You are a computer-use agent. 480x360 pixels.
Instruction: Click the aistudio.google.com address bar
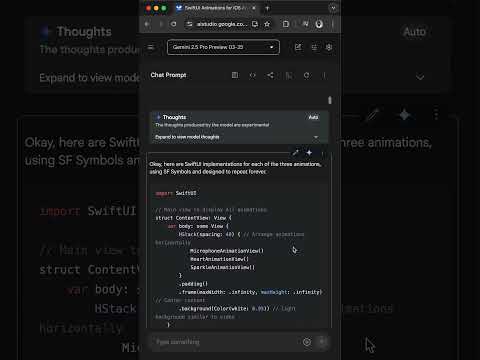click(222, 24)
